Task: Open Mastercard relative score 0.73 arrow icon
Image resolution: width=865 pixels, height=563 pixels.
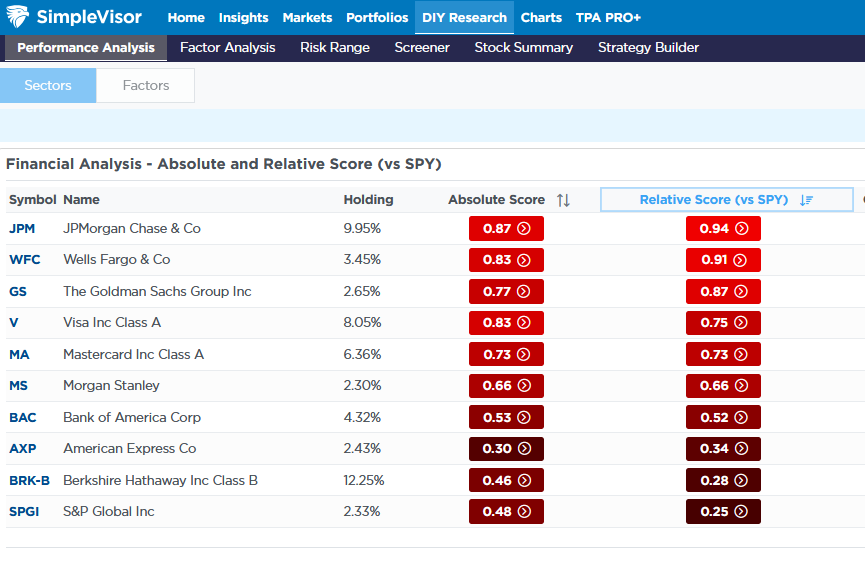Action: (741, 355)
